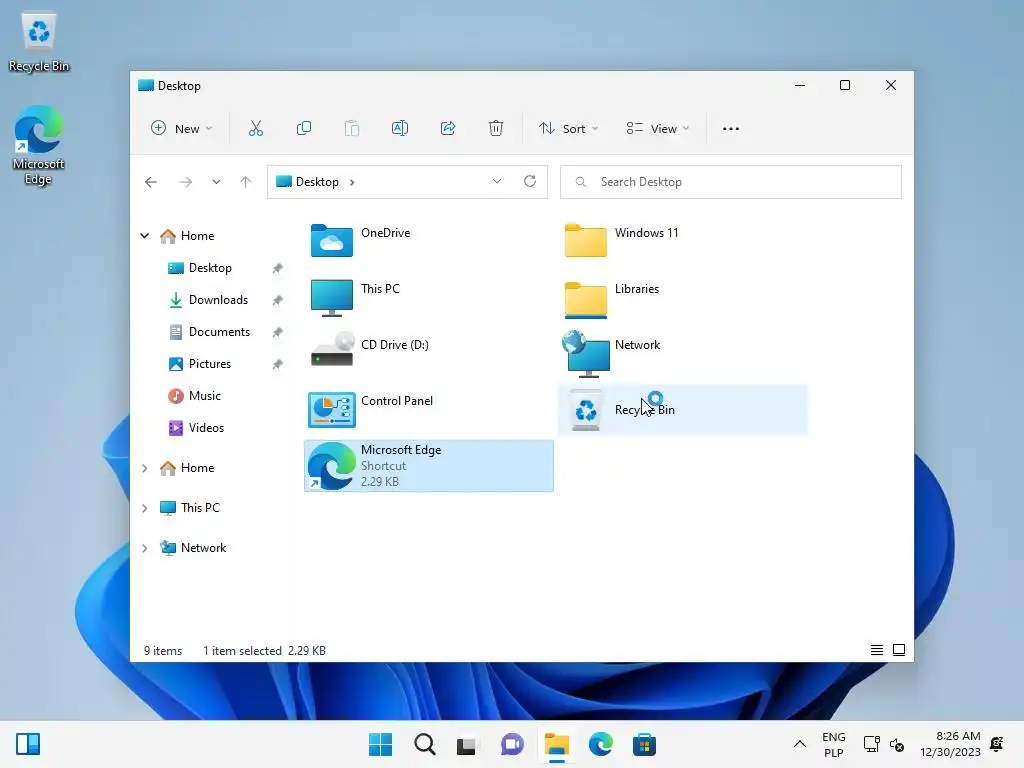Open Pictures in the navigation pane

pyautogui.click(x=210, y=364)
